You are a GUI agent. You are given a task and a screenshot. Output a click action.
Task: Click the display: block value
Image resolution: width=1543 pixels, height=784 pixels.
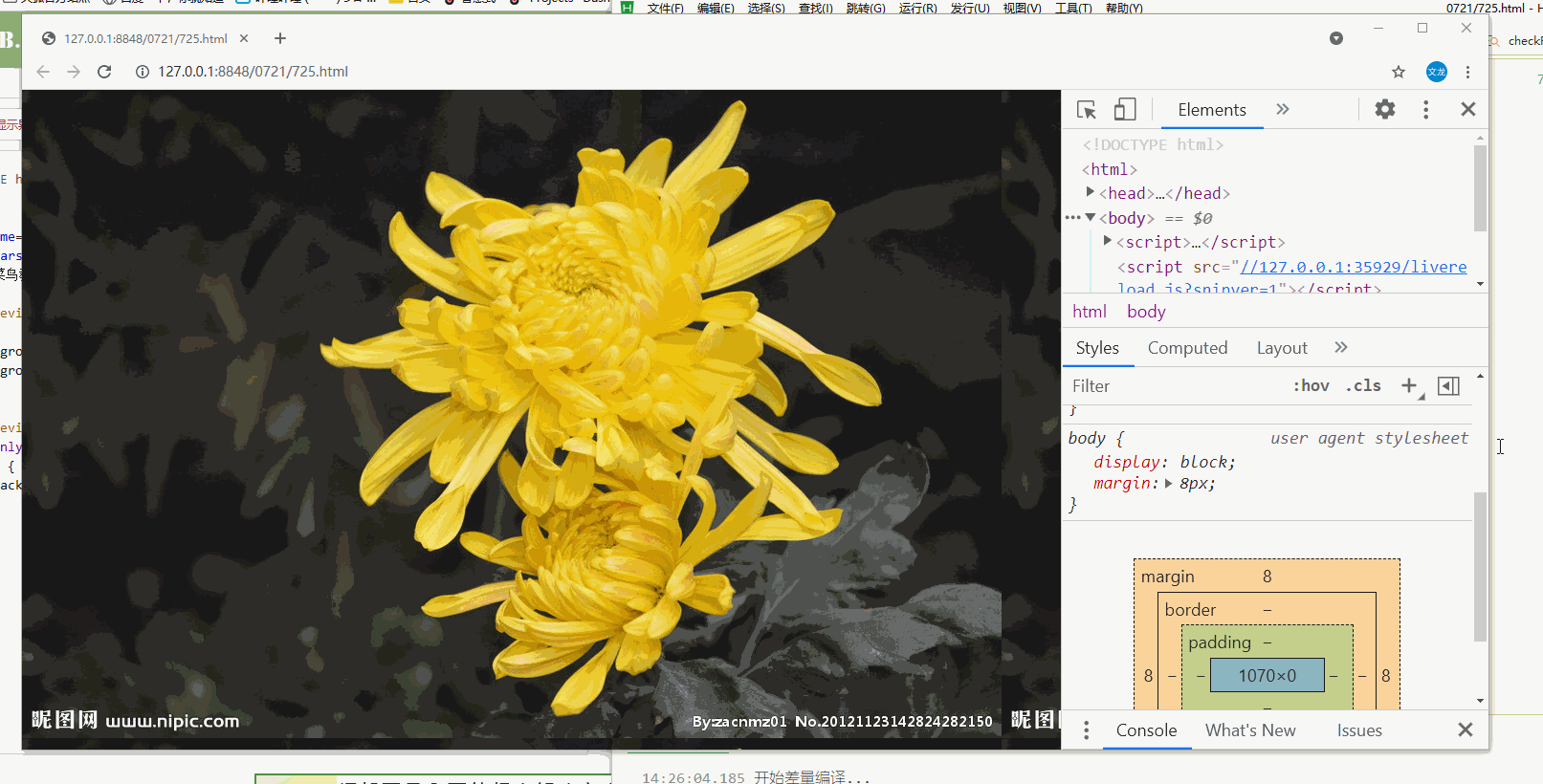coord(1205,462)
